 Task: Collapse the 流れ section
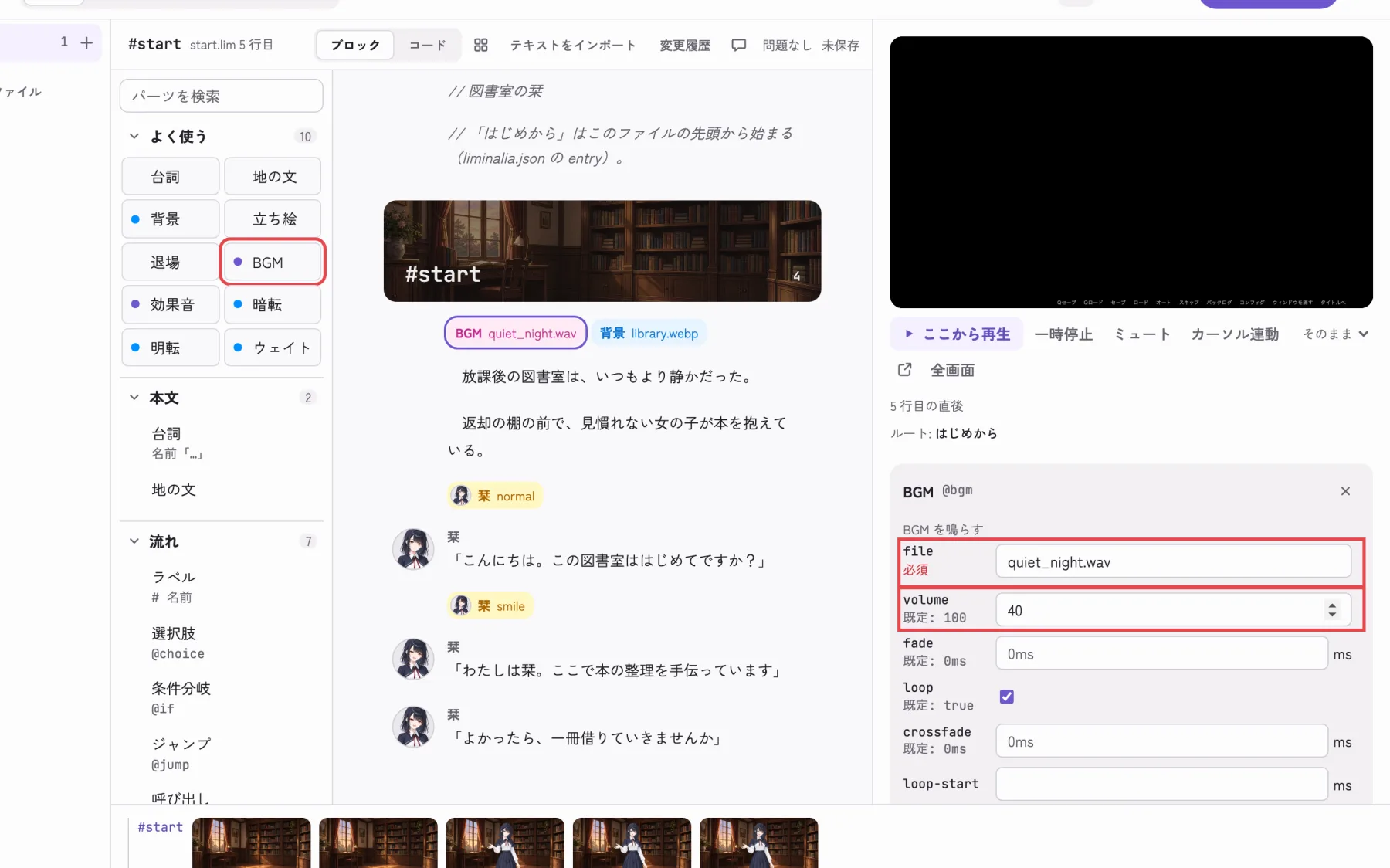click(x=134, y=541)
